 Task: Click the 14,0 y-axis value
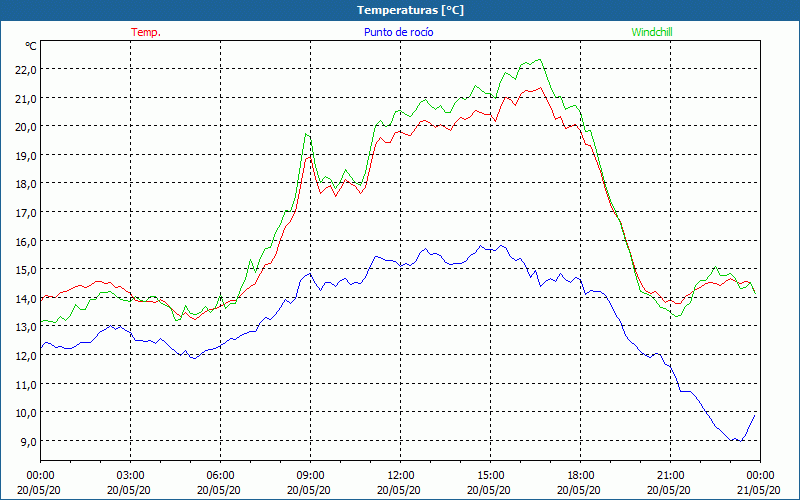26,298
